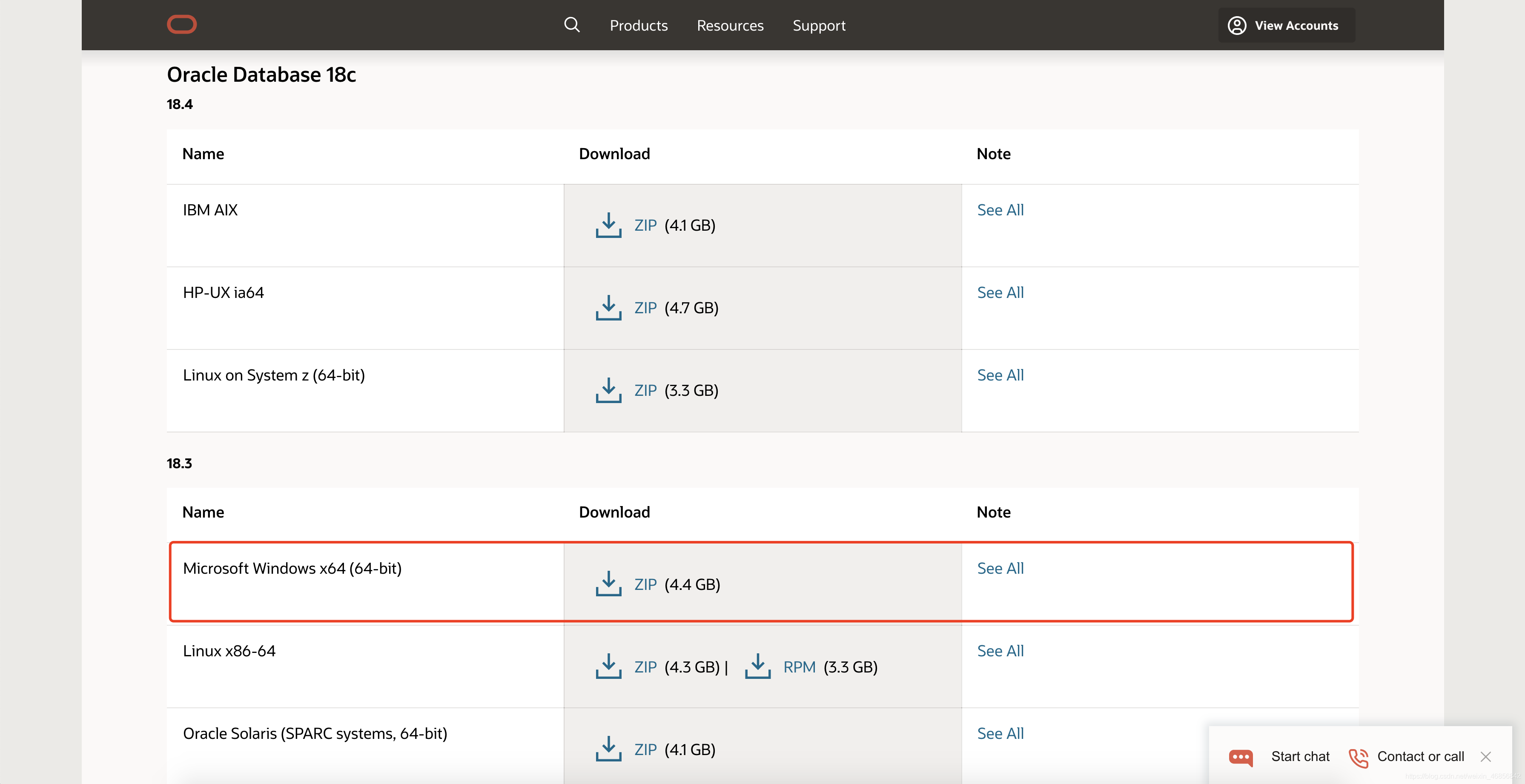Open See All for IBM AIX

tap(1000, 210)
